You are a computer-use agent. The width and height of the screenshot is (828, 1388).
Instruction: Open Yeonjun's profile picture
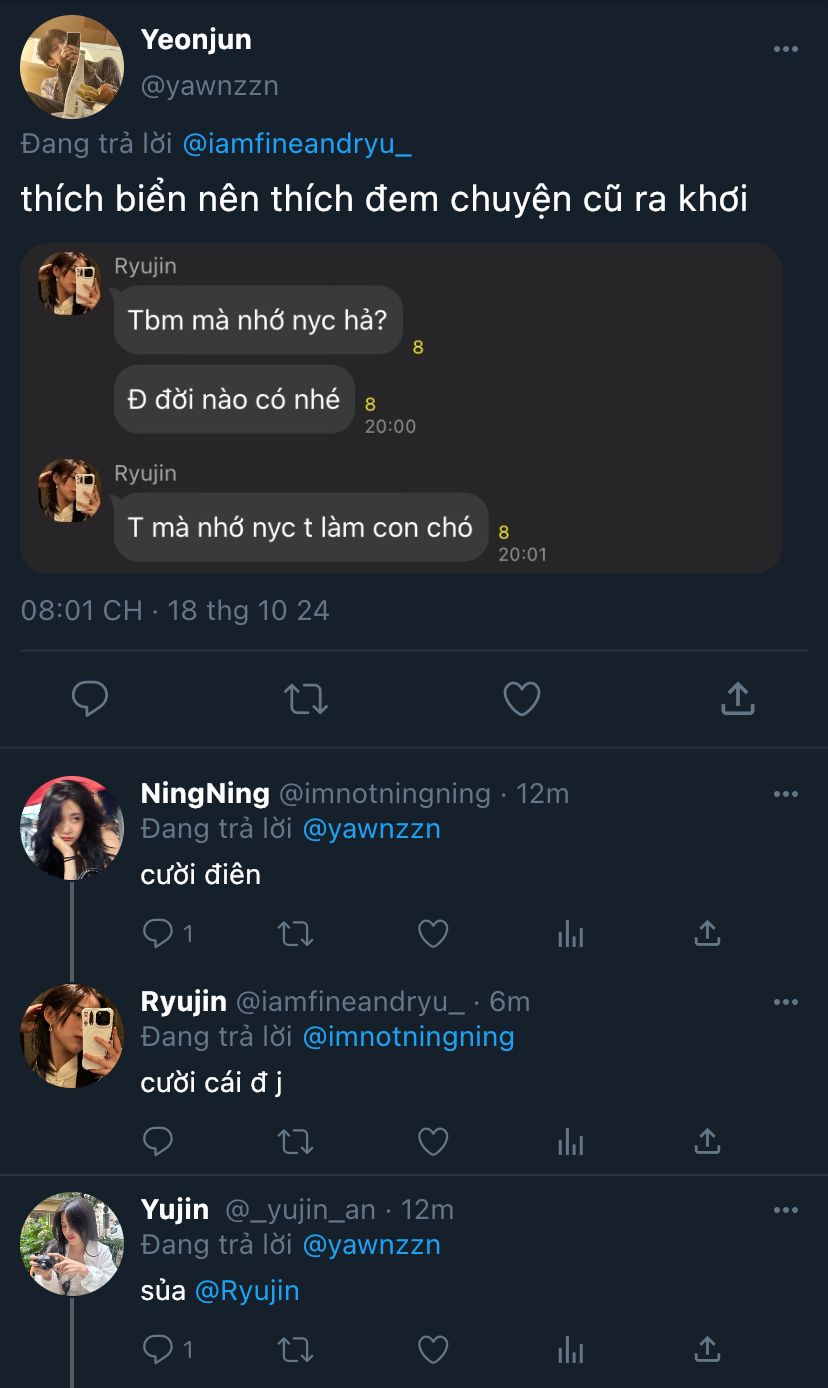pos(72,67)
